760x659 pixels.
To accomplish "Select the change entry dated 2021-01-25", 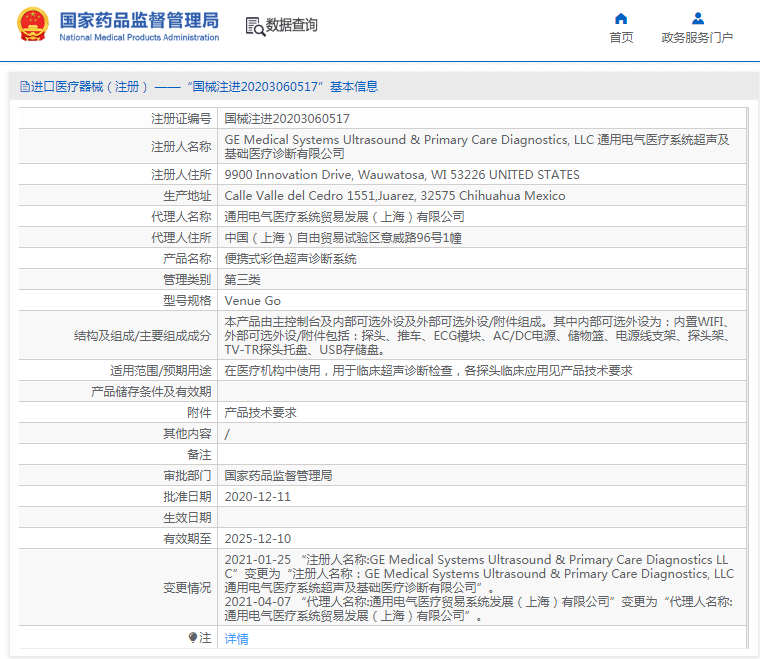I will tap(479, 574).
